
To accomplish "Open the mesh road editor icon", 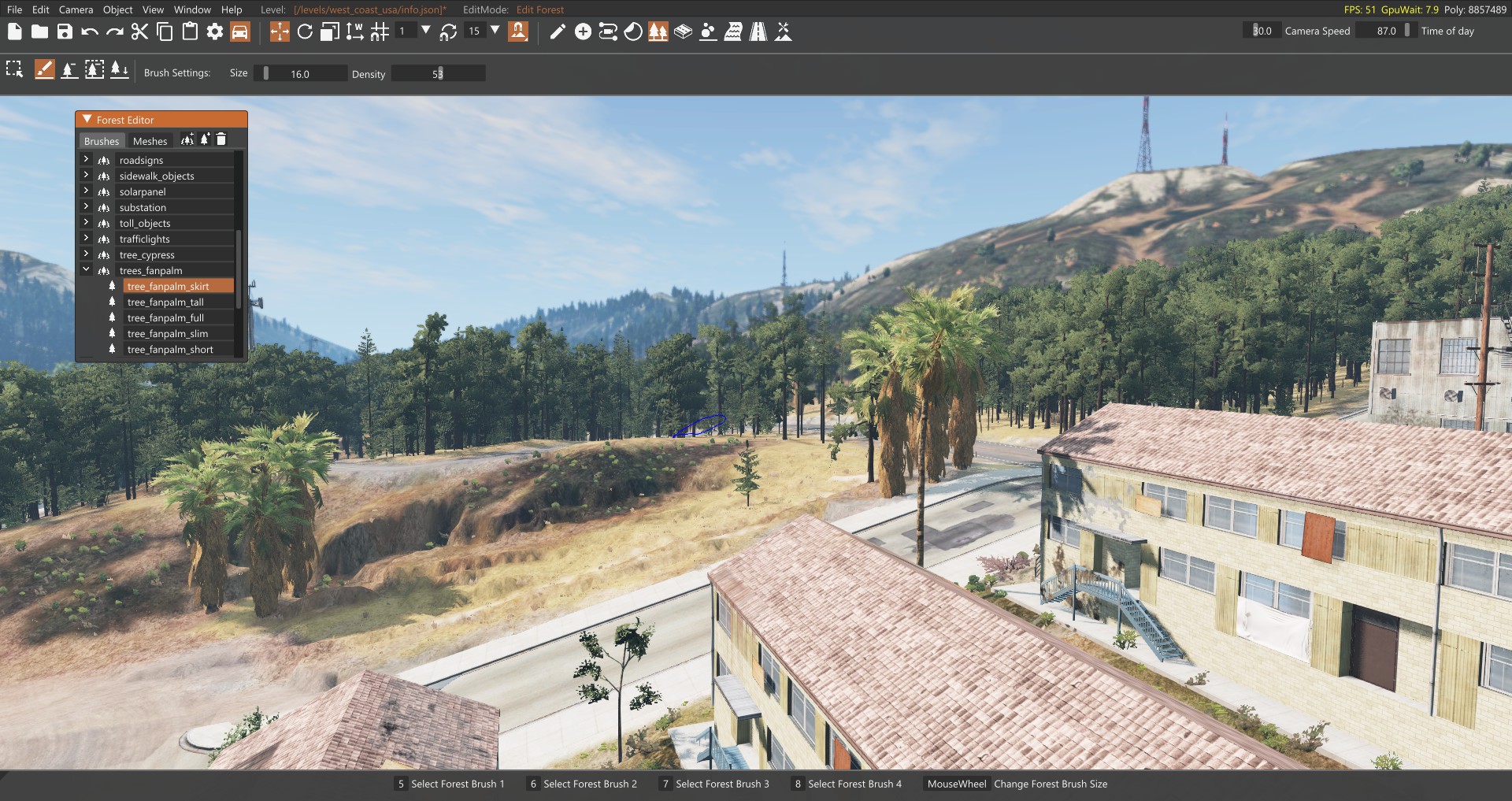I will coord(758,32).
